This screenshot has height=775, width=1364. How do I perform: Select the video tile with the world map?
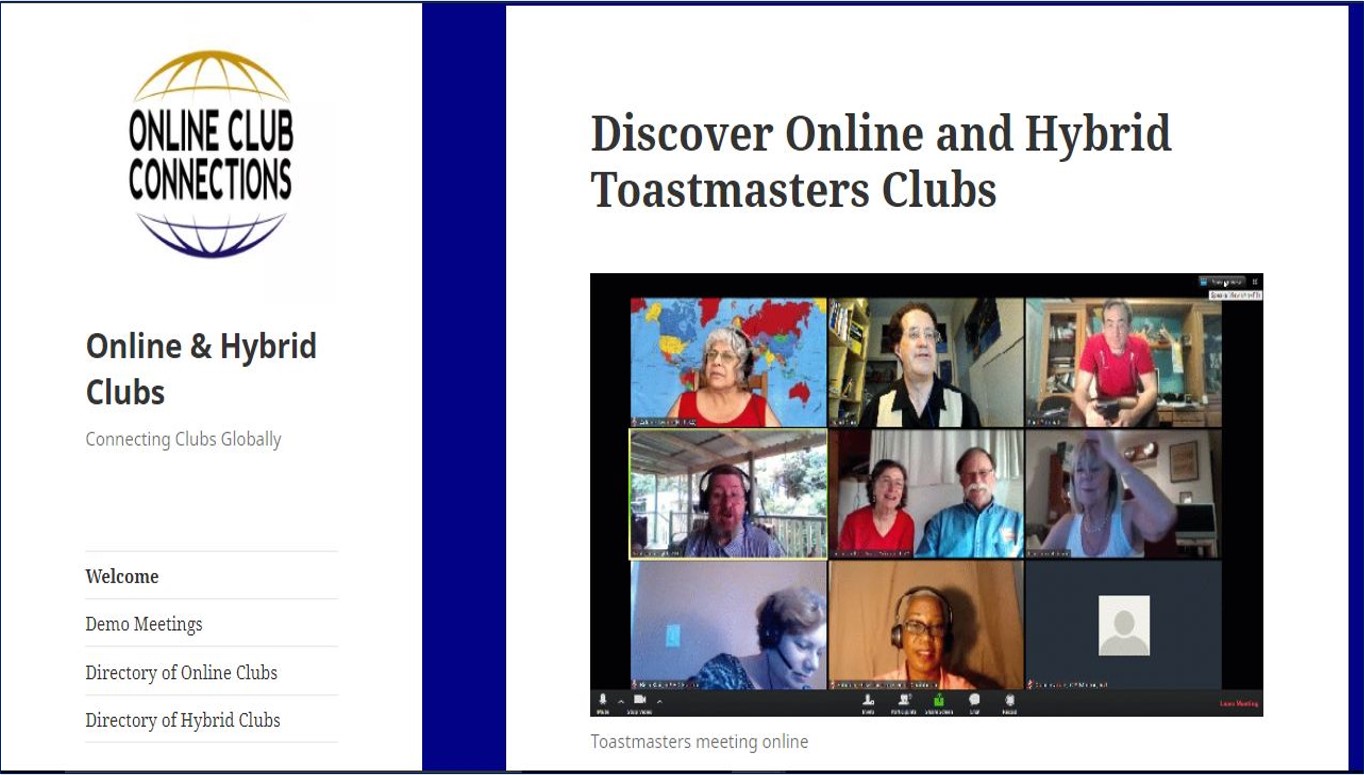[x=729, y=362]
